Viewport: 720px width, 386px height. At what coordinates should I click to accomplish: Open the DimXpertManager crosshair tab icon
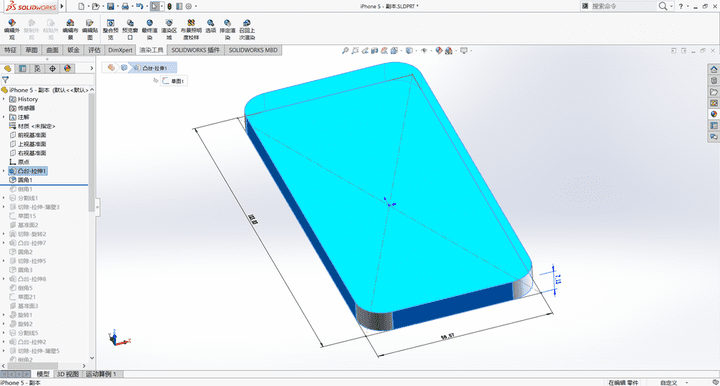(52, 68)
